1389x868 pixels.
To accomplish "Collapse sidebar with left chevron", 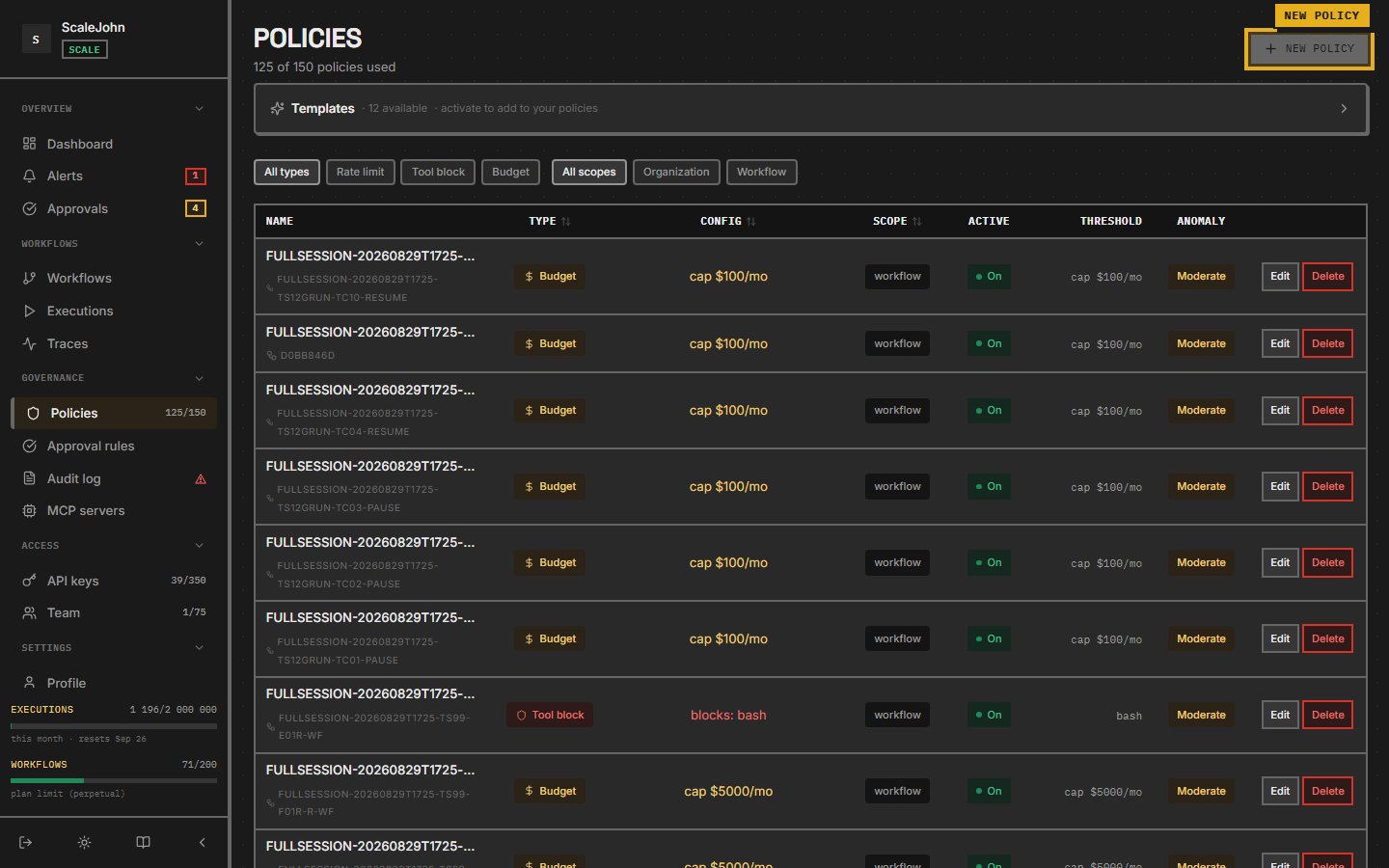I will click(202, 842).
